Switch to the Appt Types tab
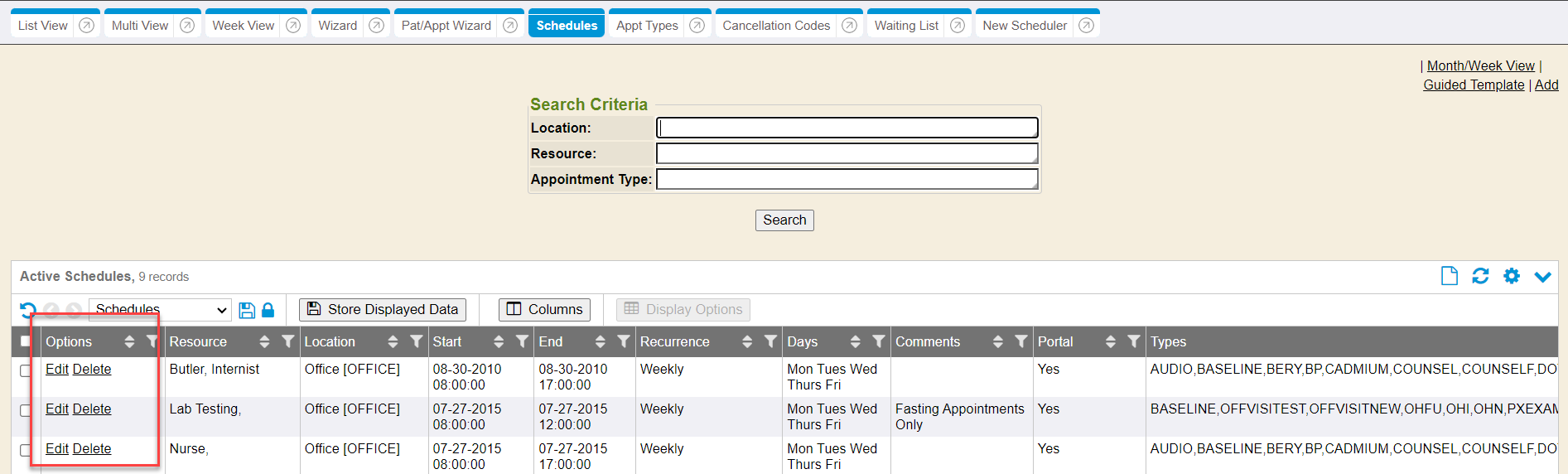 (x=647, y=26)
